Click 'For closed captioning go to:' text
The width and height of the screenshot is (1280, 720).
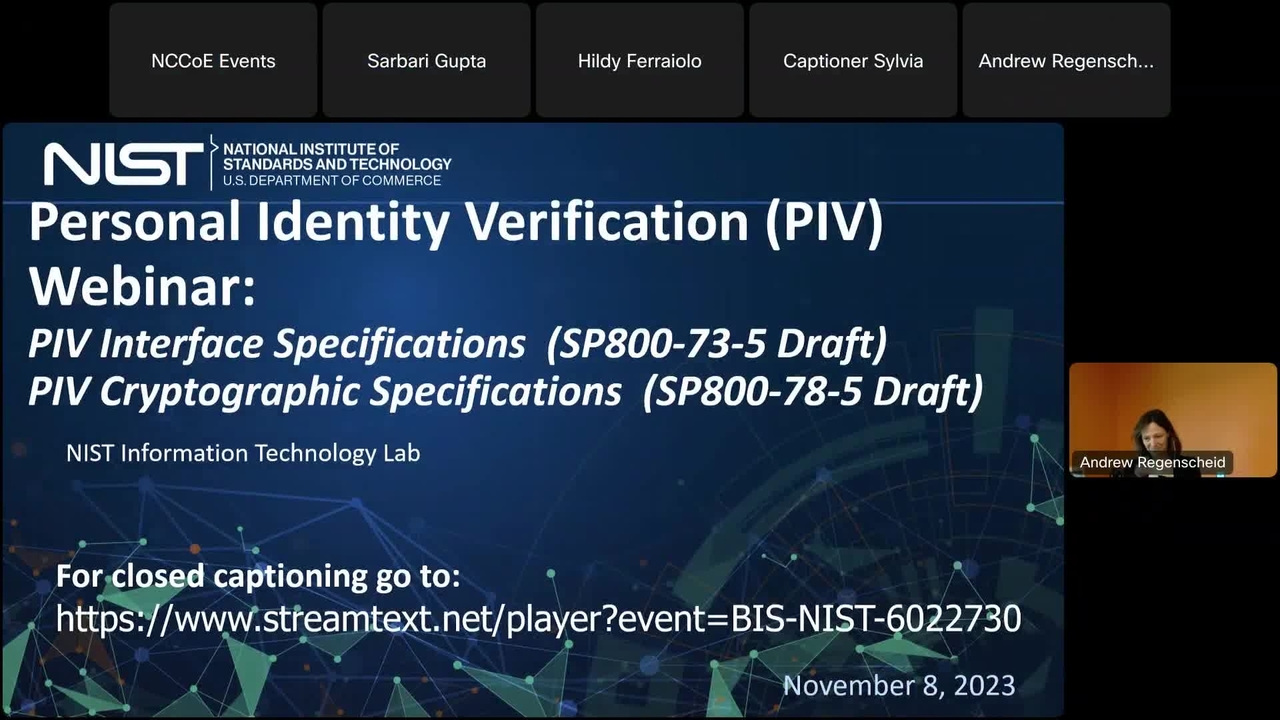(258, 576)
